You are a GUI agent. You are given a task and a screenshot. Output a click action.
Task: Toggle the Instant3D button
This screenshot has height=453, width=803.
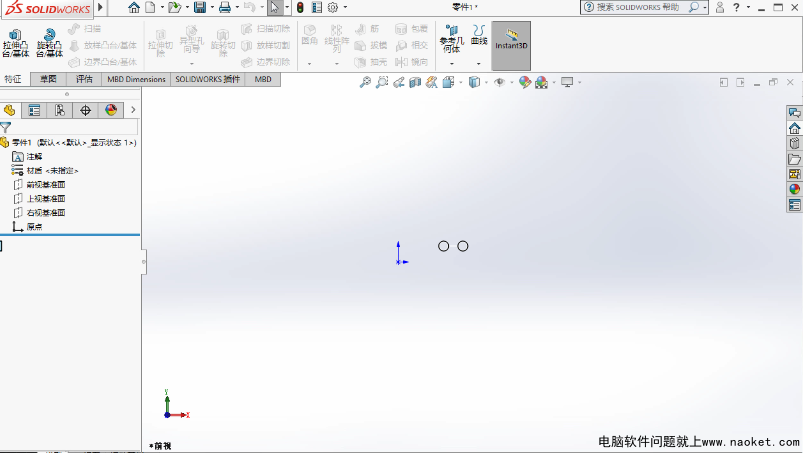(511, 45)
